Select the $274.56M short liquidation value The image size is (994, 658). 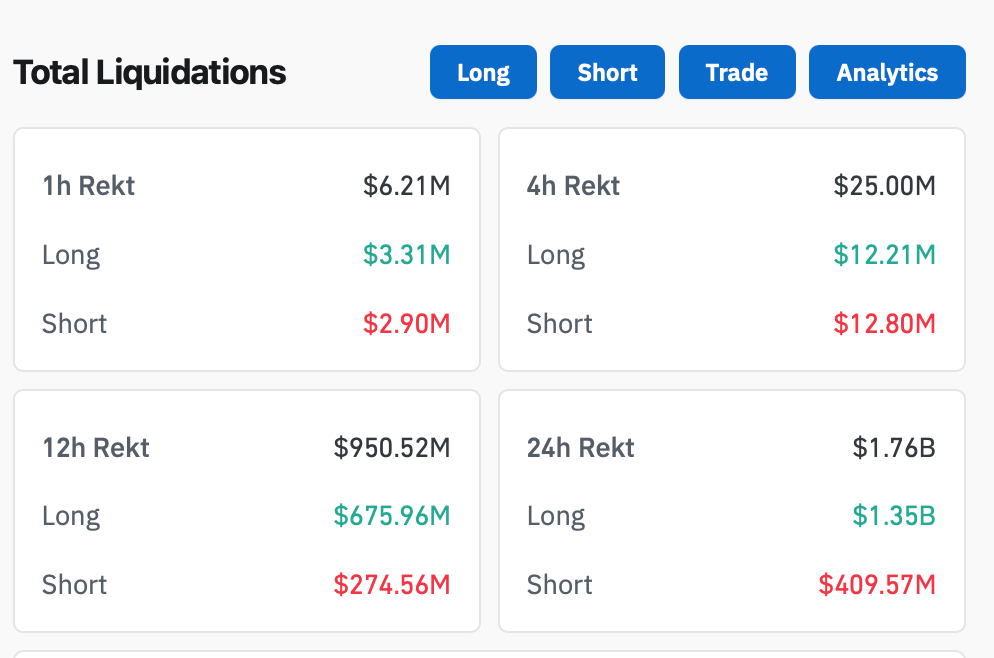[x=392, y=585]
